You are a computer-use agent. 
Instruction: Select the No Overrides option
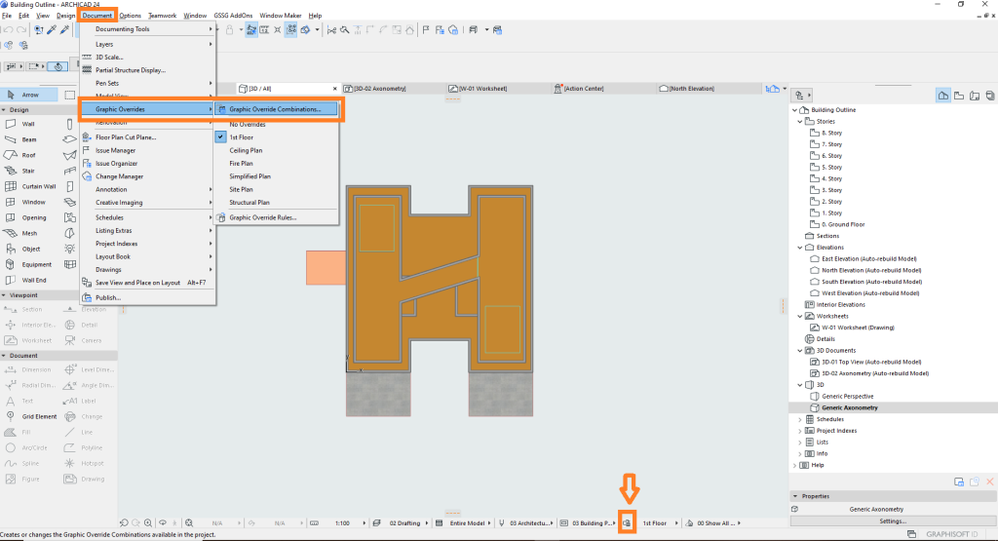pyautogui.click(x=247, y=124)
